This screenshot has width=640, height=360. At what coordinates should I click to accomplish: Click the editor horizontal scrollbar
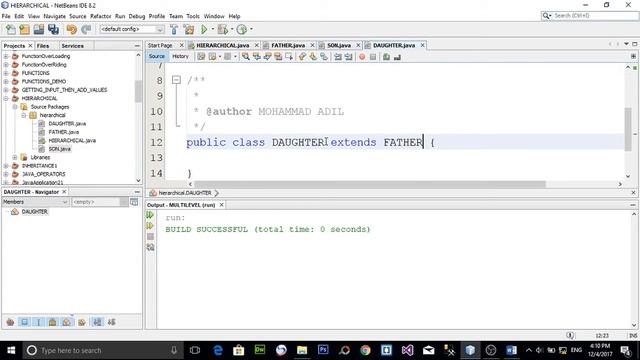(369, 184)
